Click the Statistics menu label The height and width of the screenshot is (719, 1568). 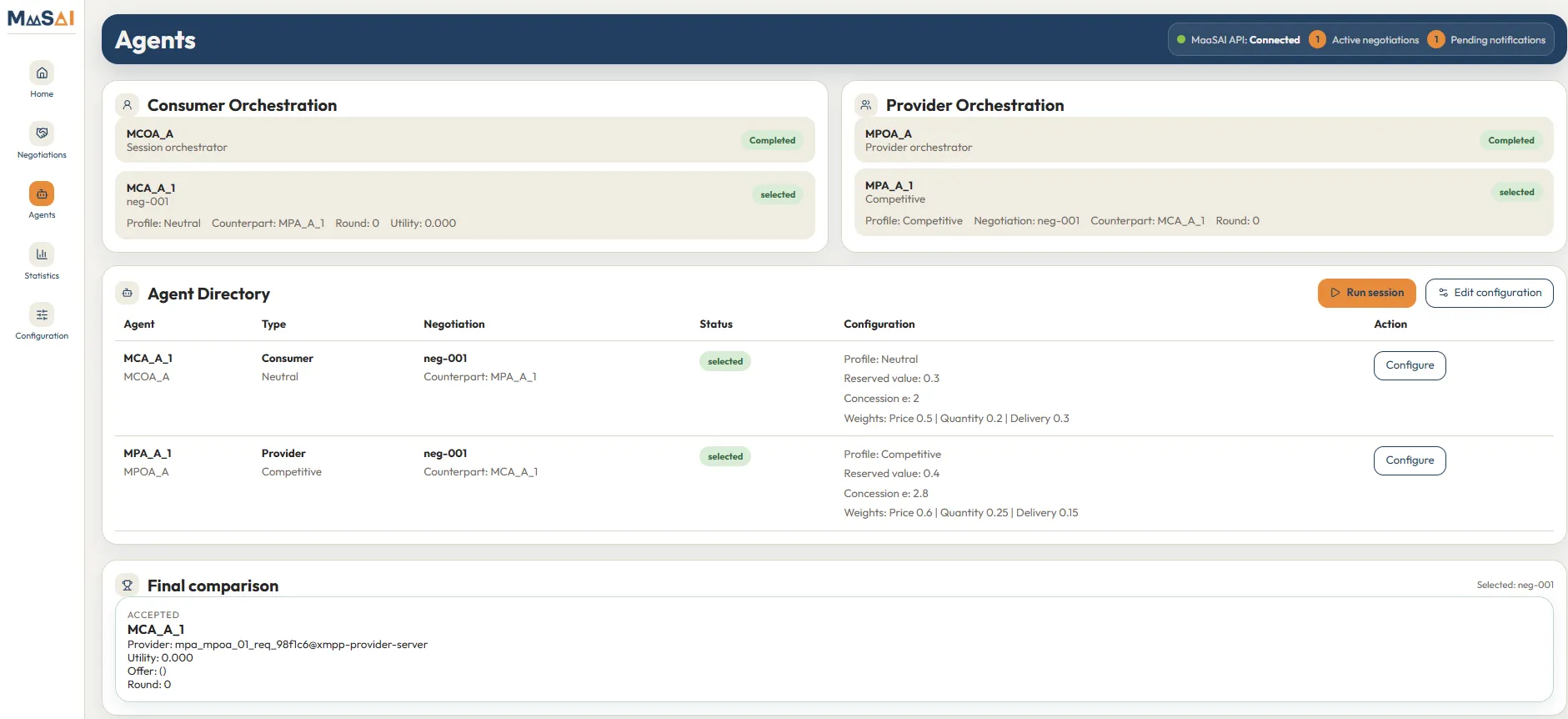tap(42, 276)
